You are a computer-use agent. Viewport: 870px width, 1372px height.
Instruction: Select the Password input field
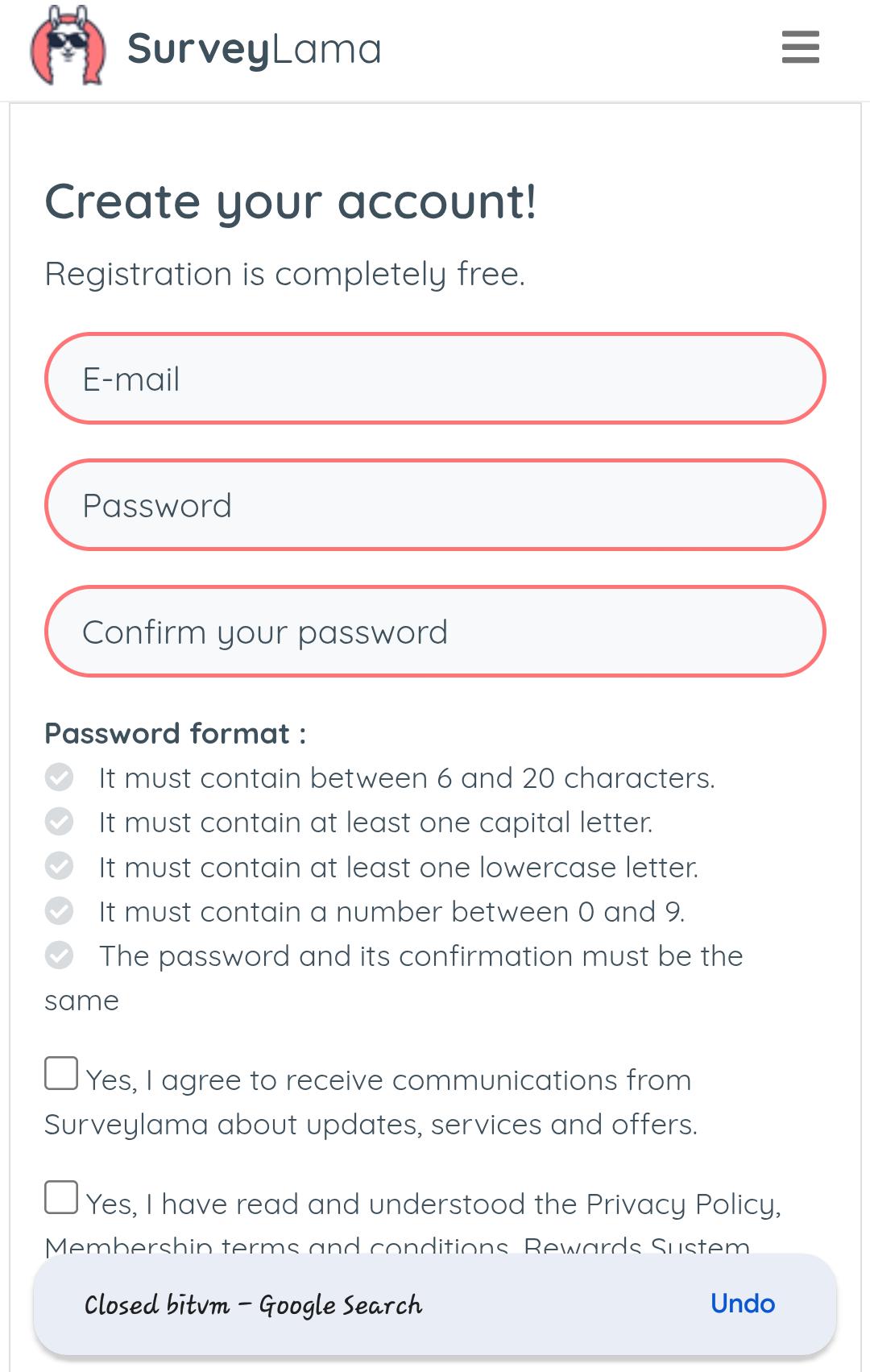[435, 504]
